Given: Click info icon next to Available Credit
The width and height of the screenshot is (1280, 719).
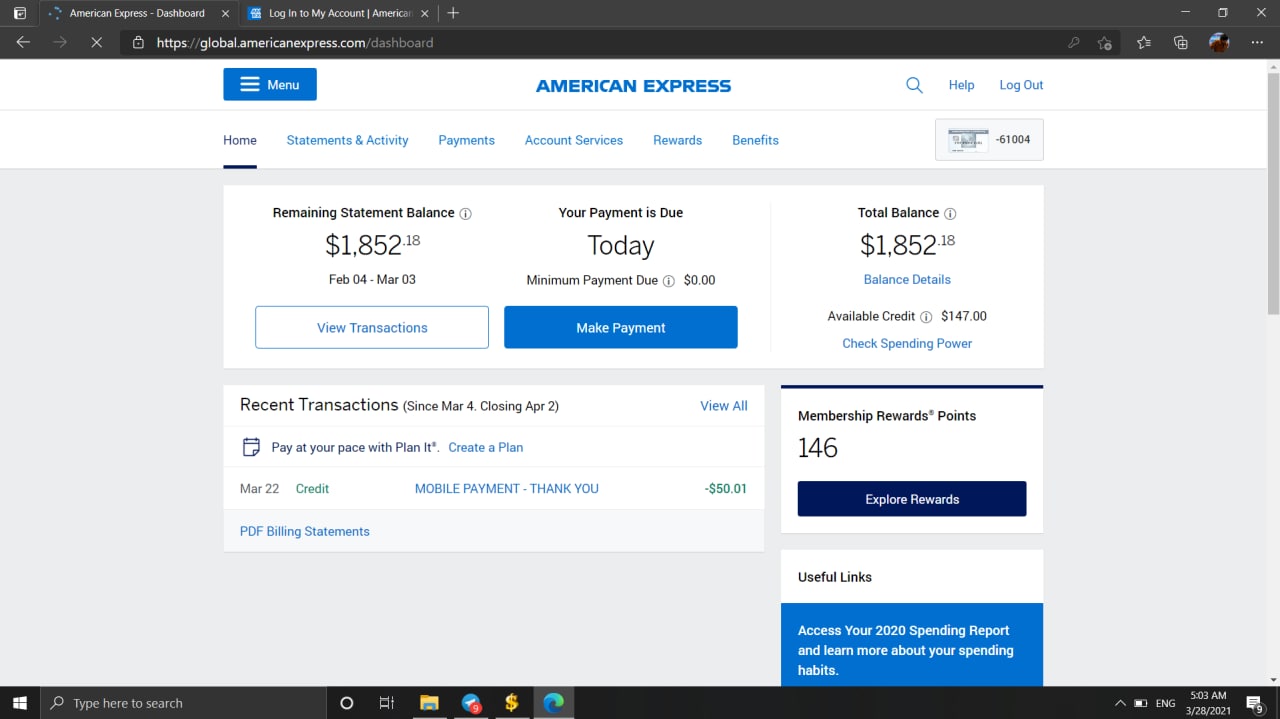Looking at the screenshot, I should (x=926, y=317).
